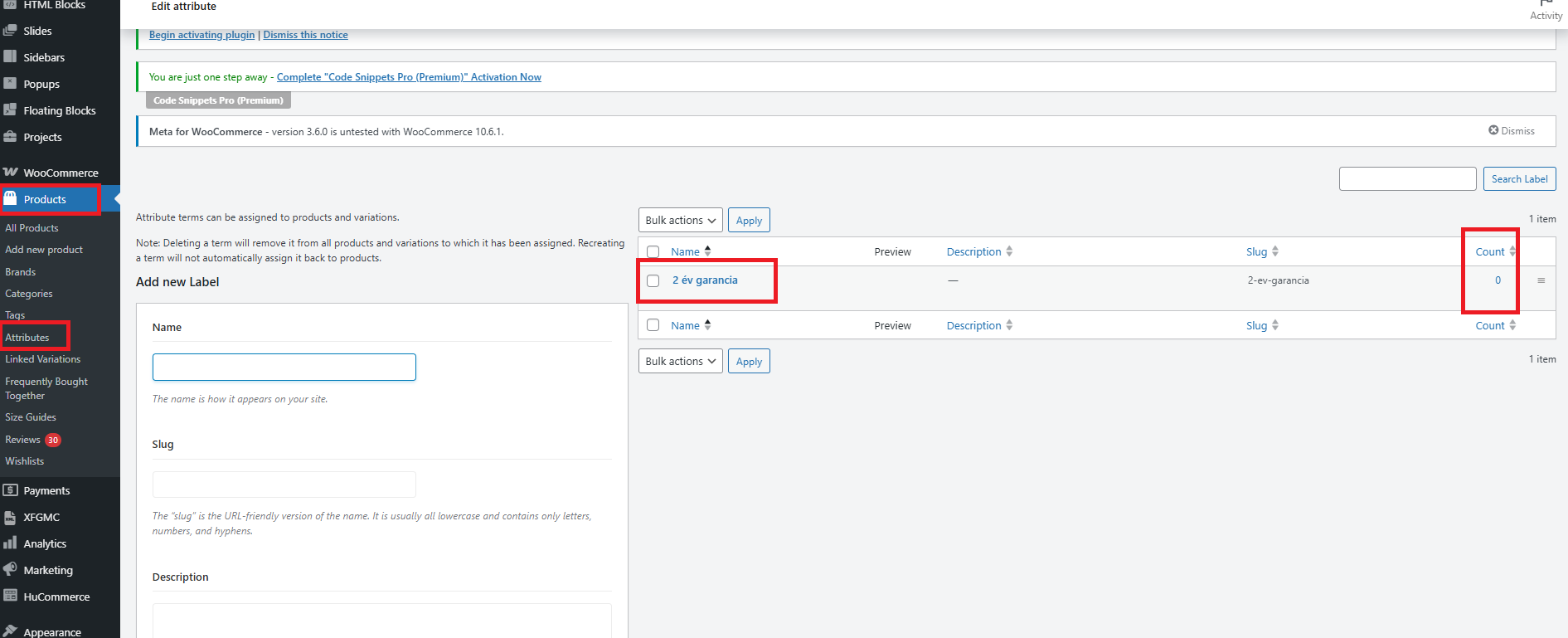Screen dimensions: 1568x638
Task: Focus the Description text area
Action: [382, 621]
